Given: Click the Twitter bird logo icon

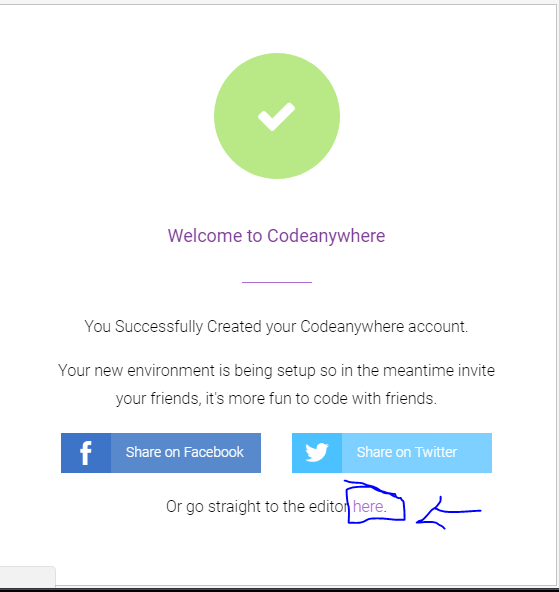Looking at the screenshot, I should click(x=317, y=452).
